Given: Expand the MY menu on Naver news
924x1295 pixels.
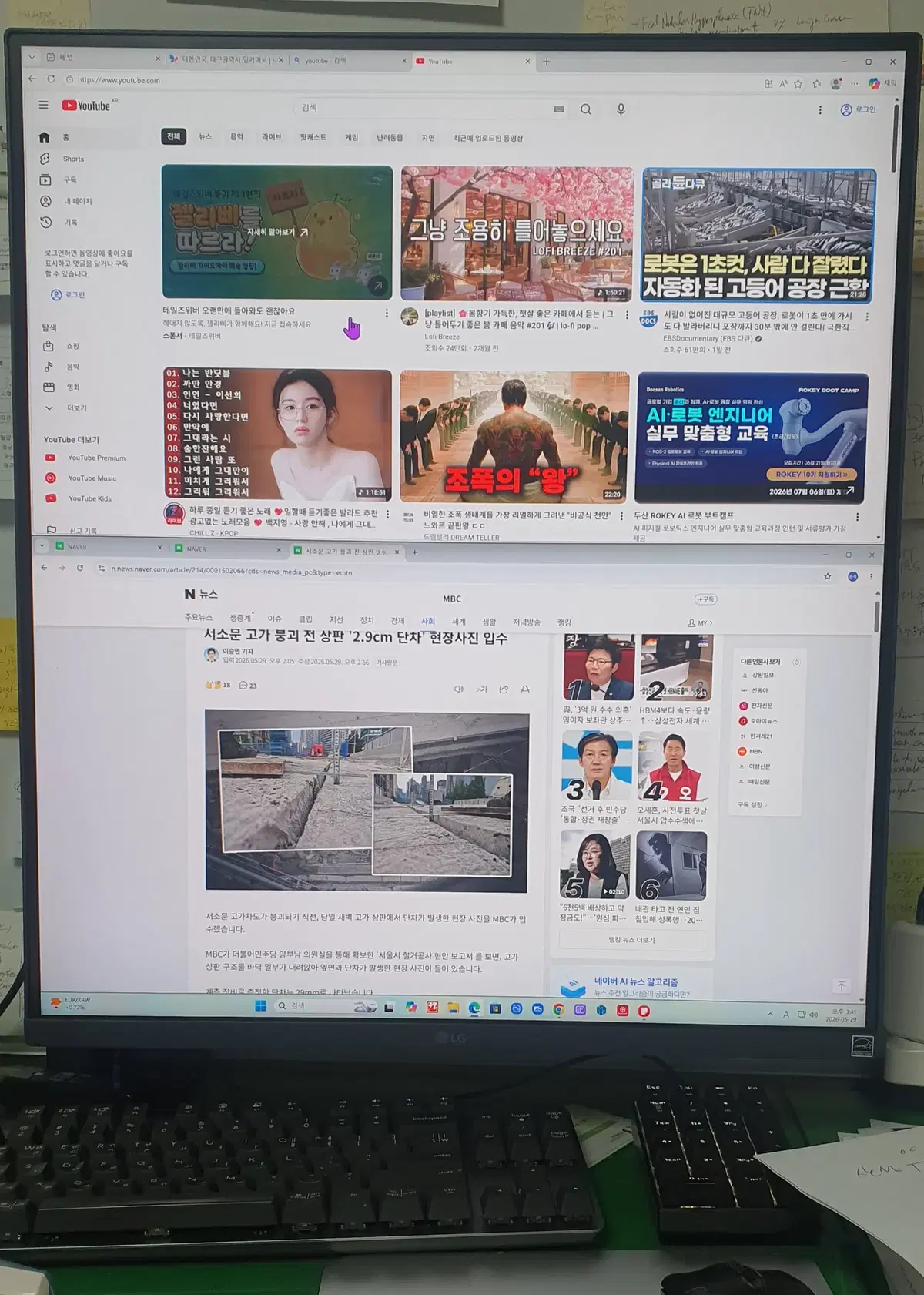Looking at the screenshot, I should point(700,622).
